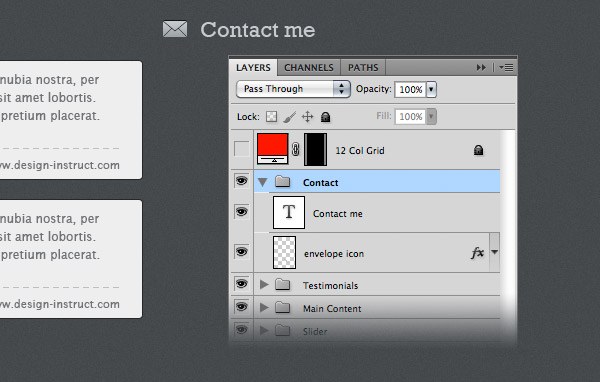Click the Opacity 100% value field
Viewport: 600px width, 382px height.
(x=410, y=90)
